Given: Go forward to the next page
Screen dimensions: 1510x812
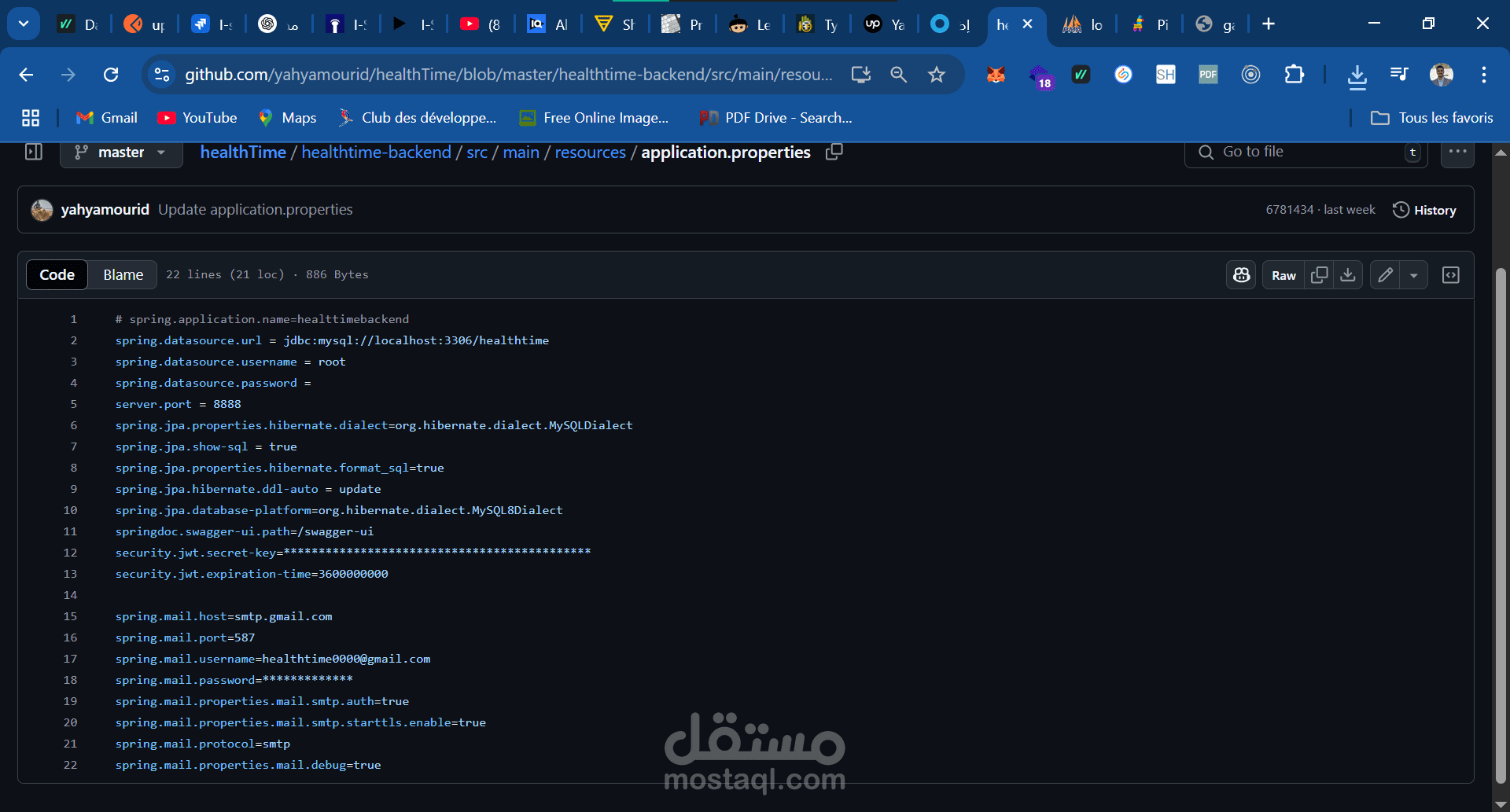Looking at the screenshot, I should [x=68, y=75].
